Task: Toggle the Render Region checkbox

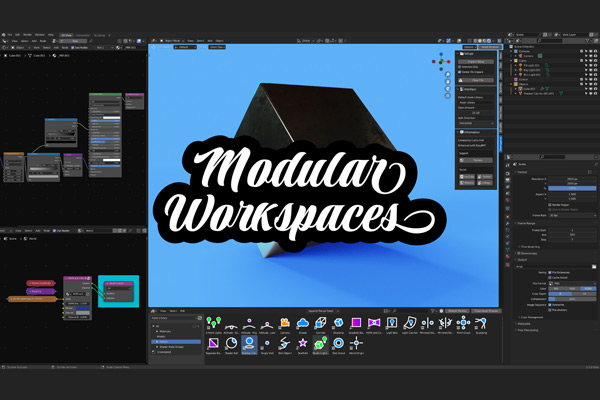Action: click(x=550, y=205)
